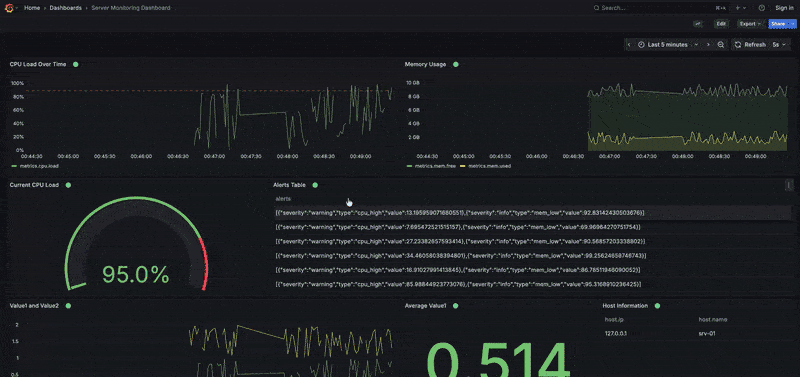Click green status dot on Average Value1
Viewport: 800px width, 377px height.
click(456, 306)
